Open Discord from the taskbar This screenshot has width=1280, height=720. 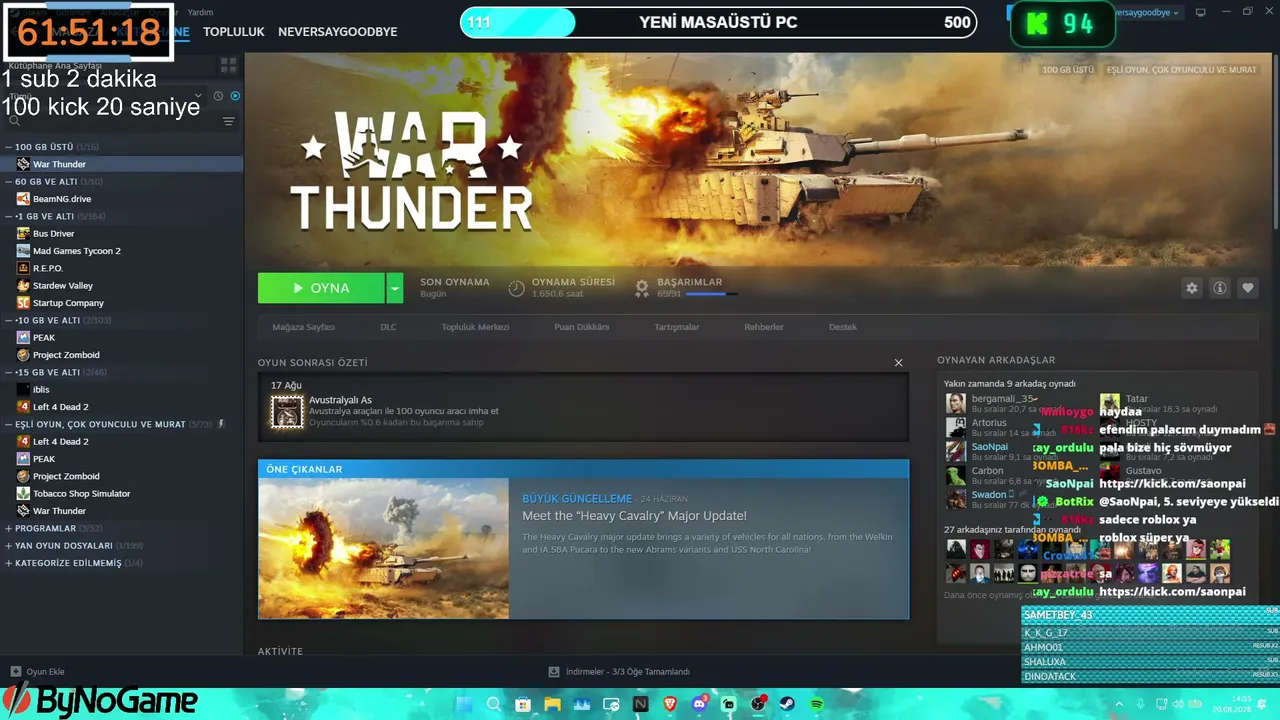point(699,704)
